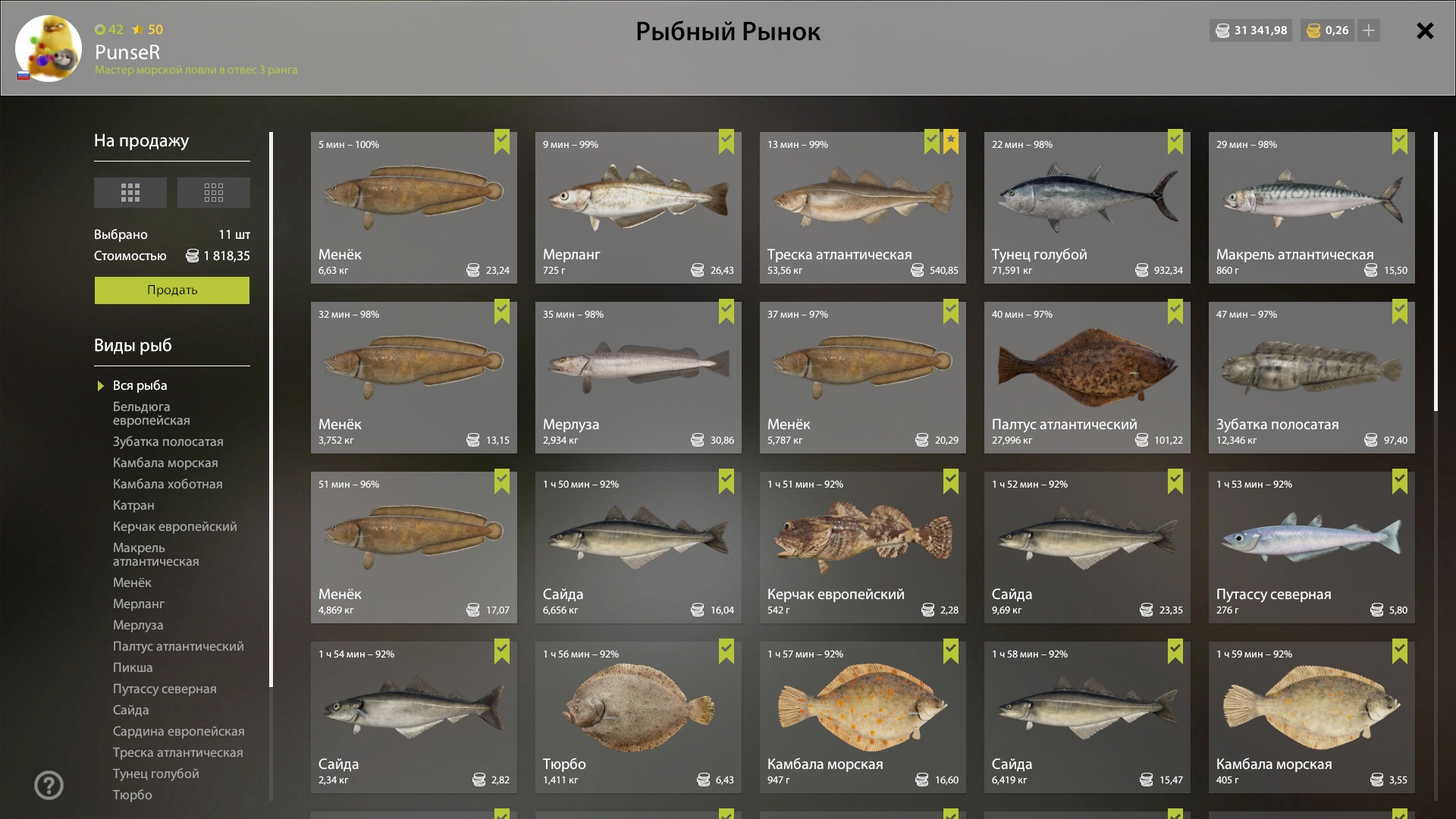
Task: Close the Рыбный Рынок window
Action: click(1425, 30)
